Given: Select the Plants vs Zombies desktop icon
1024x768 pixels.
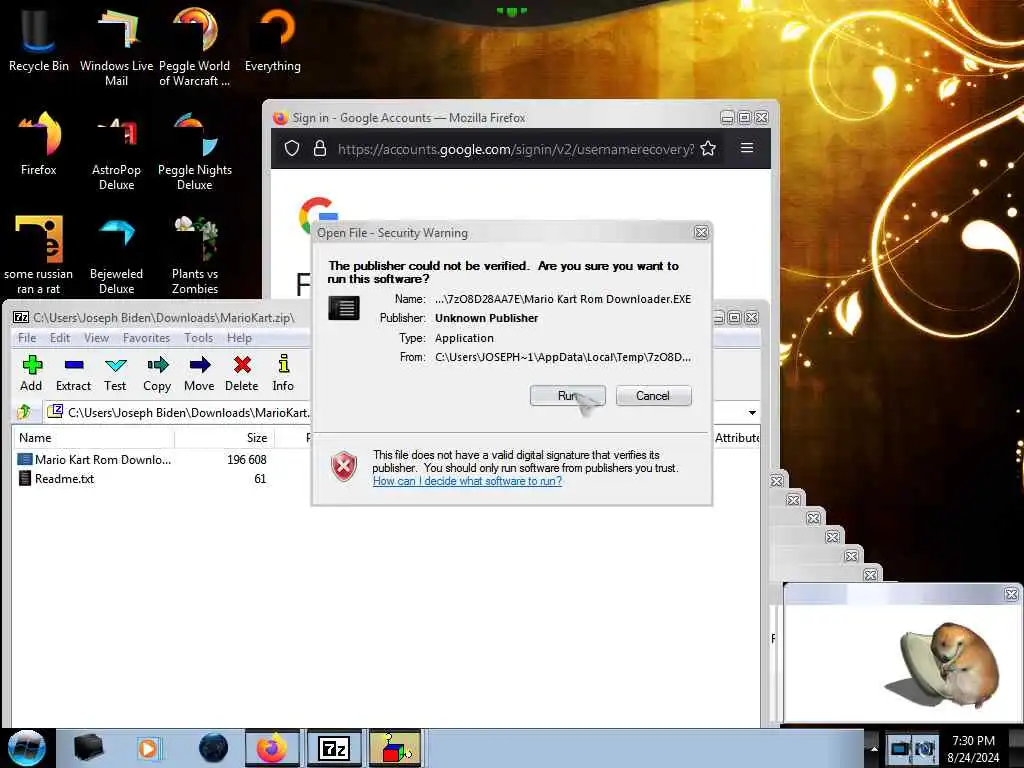Looking at the screenshot, I should [195, 256].
